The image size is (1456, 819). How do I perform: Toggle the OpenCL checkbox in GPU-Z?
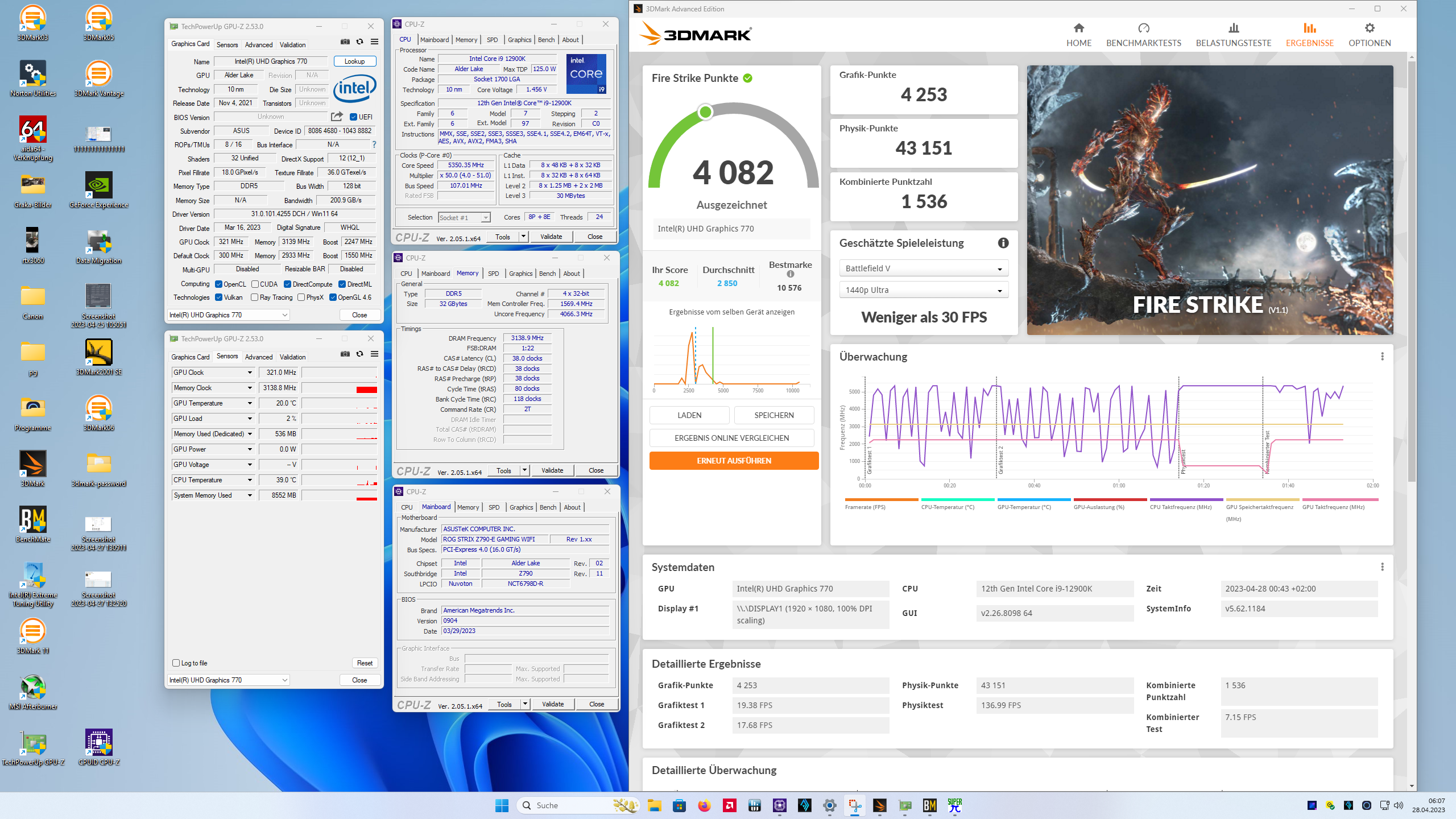pyautogui.click(x=218, y=284)
